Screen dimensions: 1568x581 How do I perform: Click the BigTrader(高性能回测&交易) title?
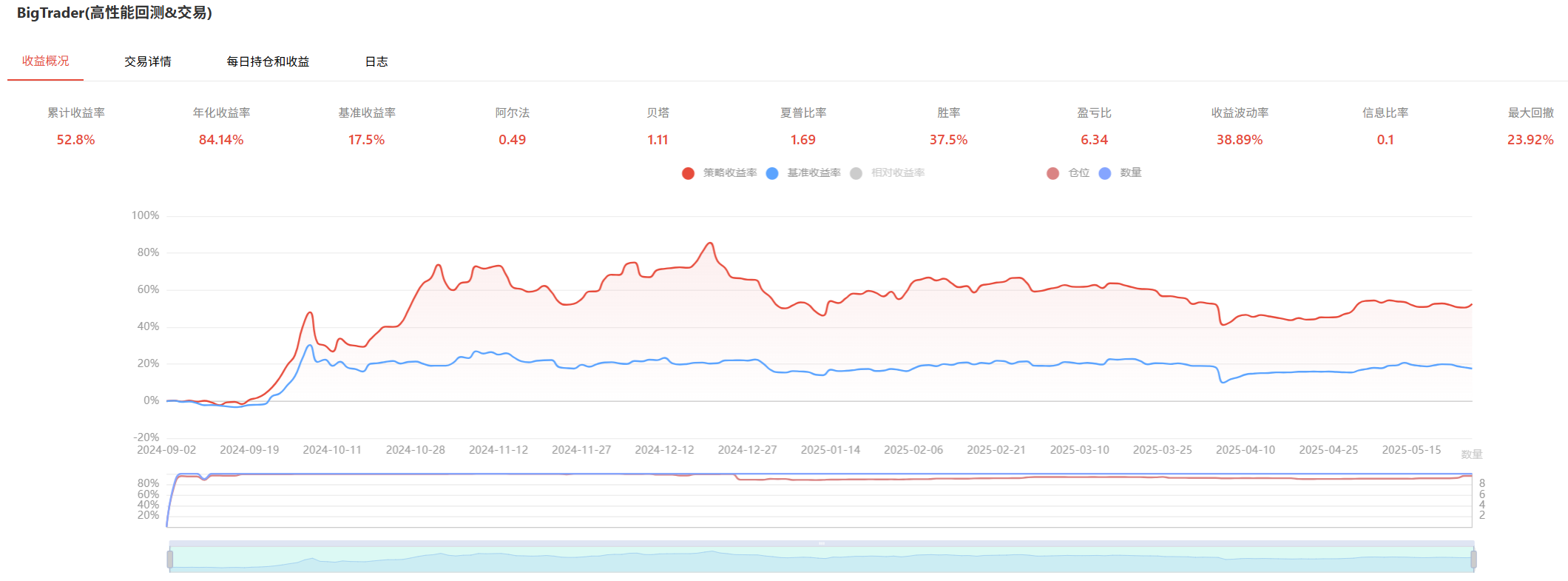(x=115, y=13)
